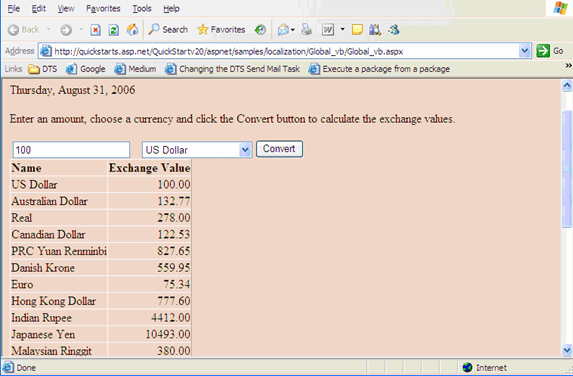This screenshot has width=573, height=376.
Task: Click the Real currency row name
Action: [x=22, y=218]
